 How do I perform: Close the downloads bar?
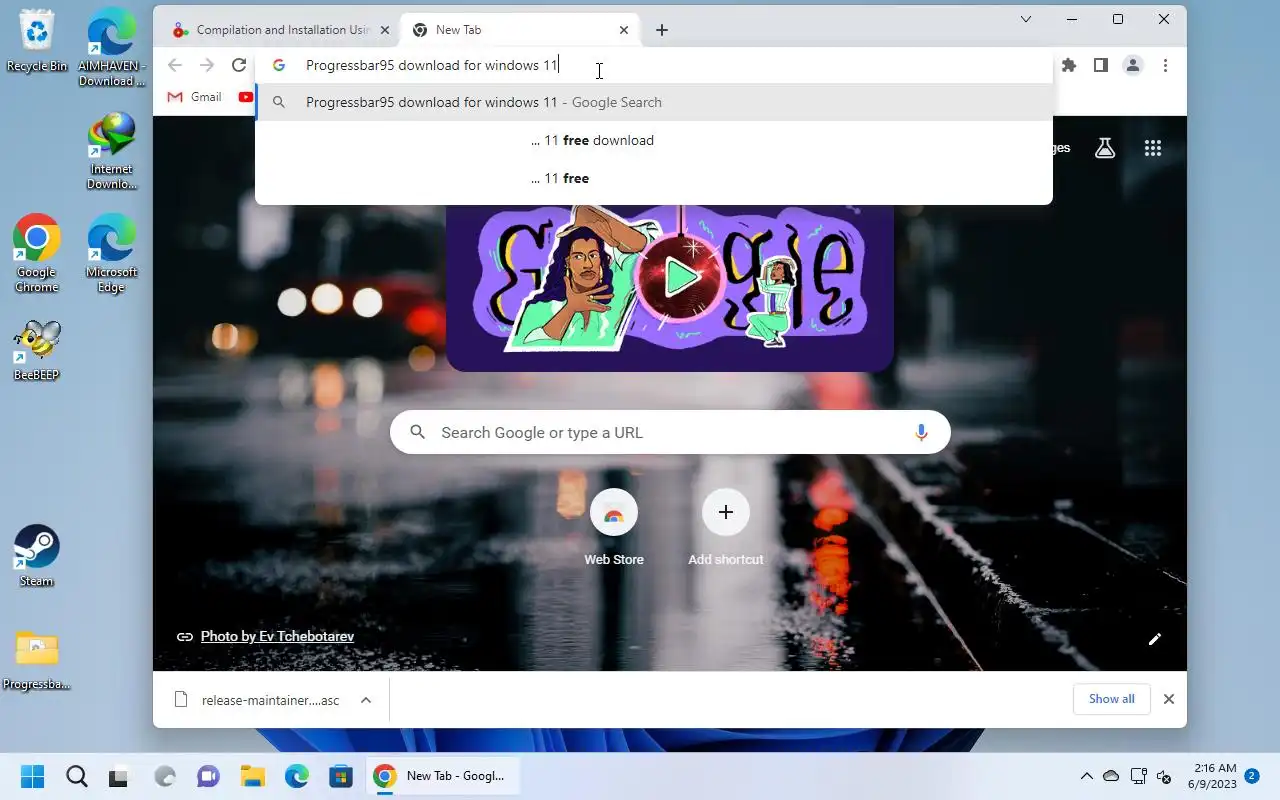pyautogui.click(x=1168, y=699)
